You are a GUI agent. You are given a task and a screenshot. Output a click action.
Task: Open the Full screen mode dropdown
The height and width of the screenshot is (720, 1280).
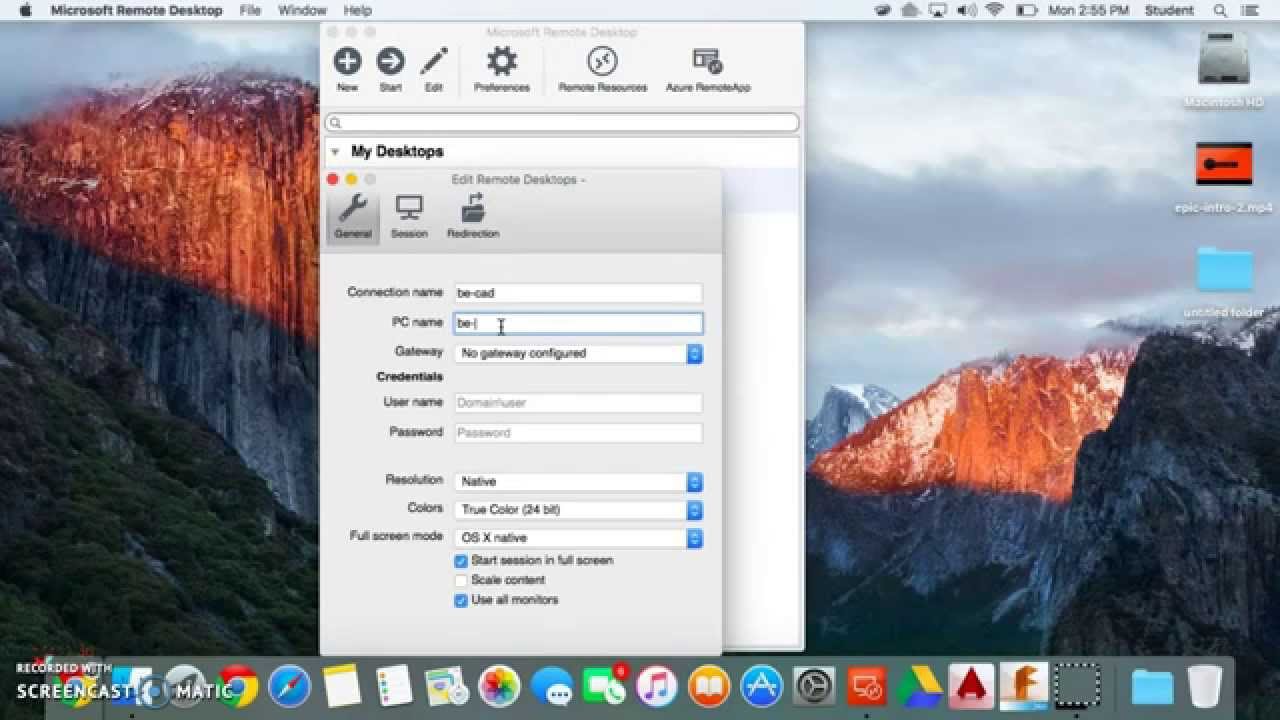[578, 537]
